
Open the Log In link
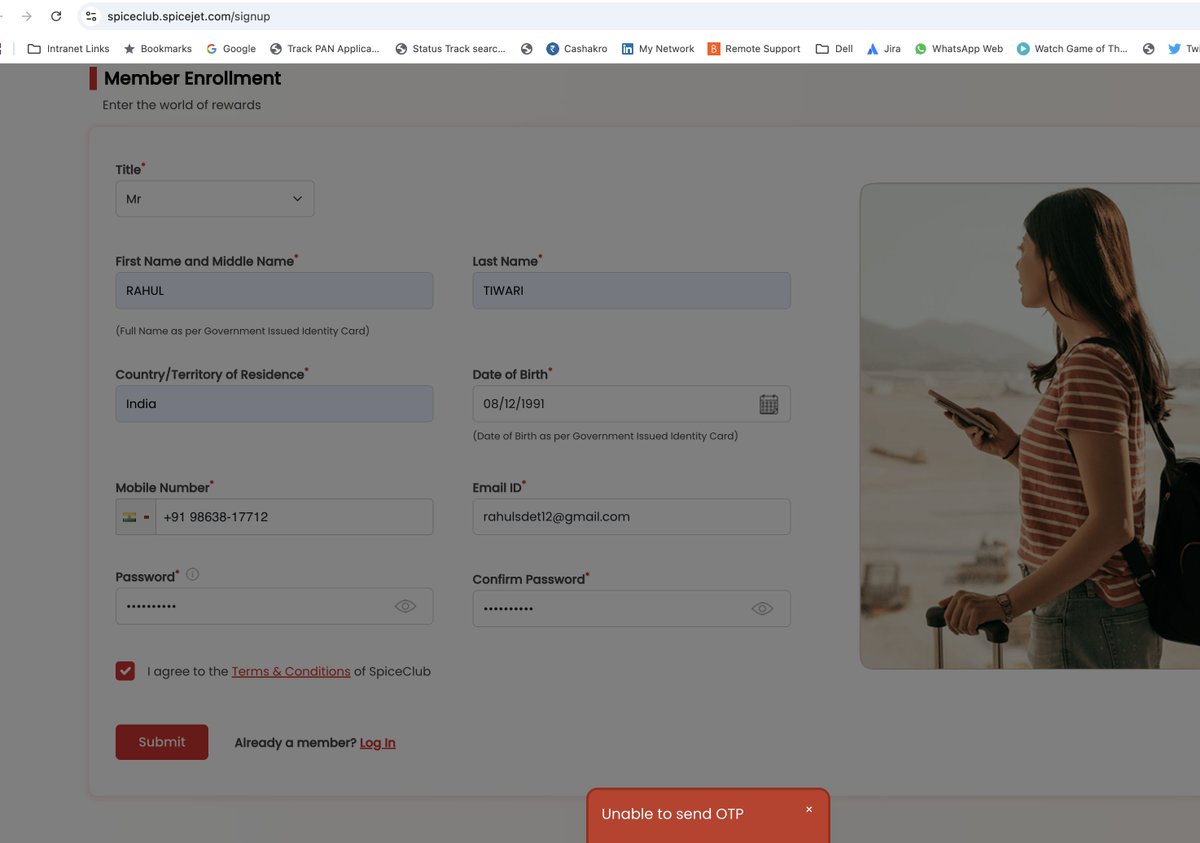click(x=378, y=743)
